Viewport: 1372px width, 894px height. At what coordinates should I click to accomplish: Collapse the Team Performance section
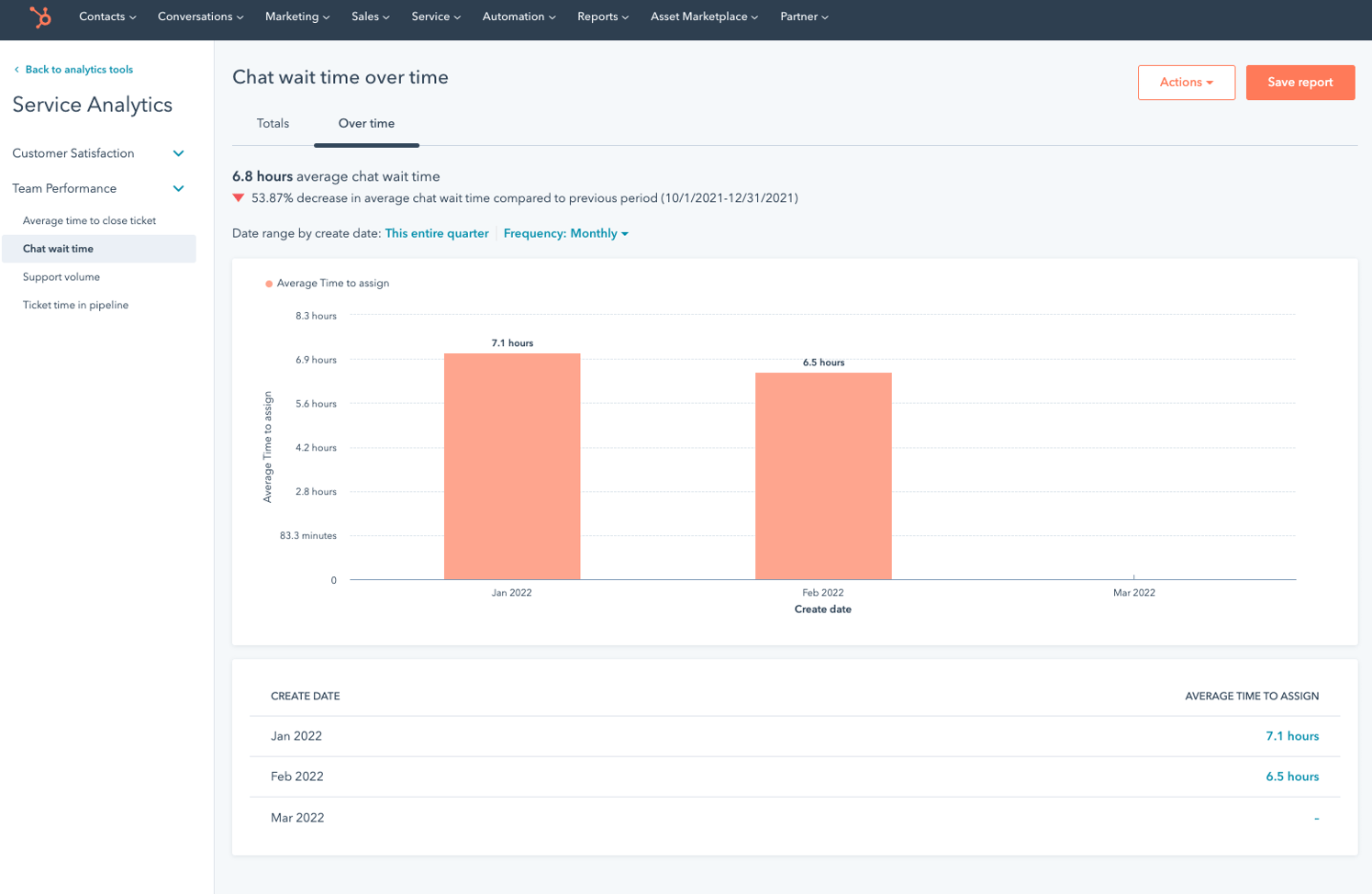click(x=178, y=188)
